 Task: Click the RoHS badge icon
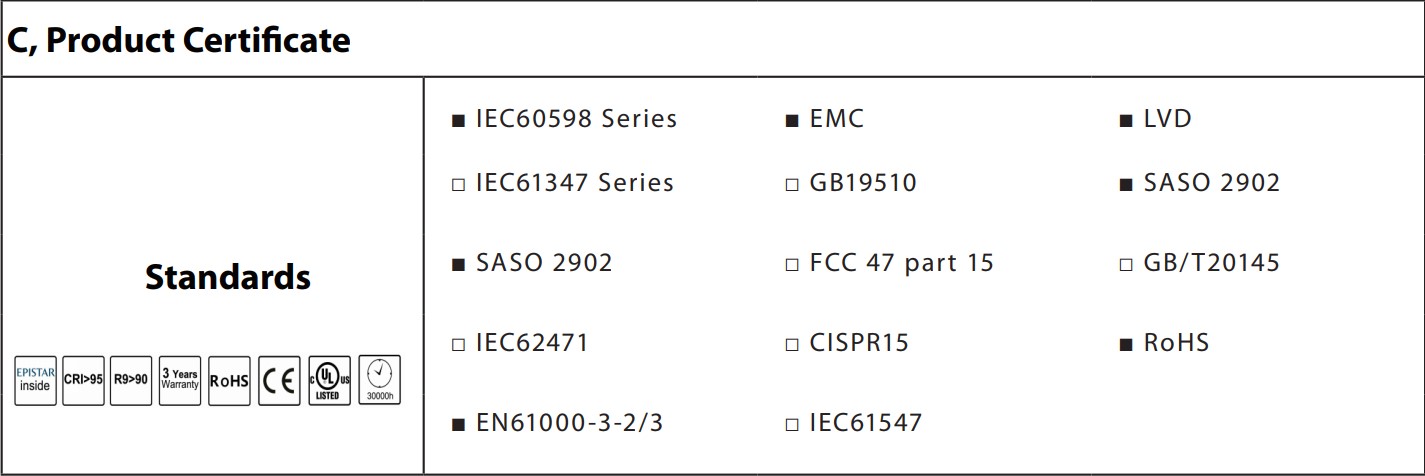(229, 380)
